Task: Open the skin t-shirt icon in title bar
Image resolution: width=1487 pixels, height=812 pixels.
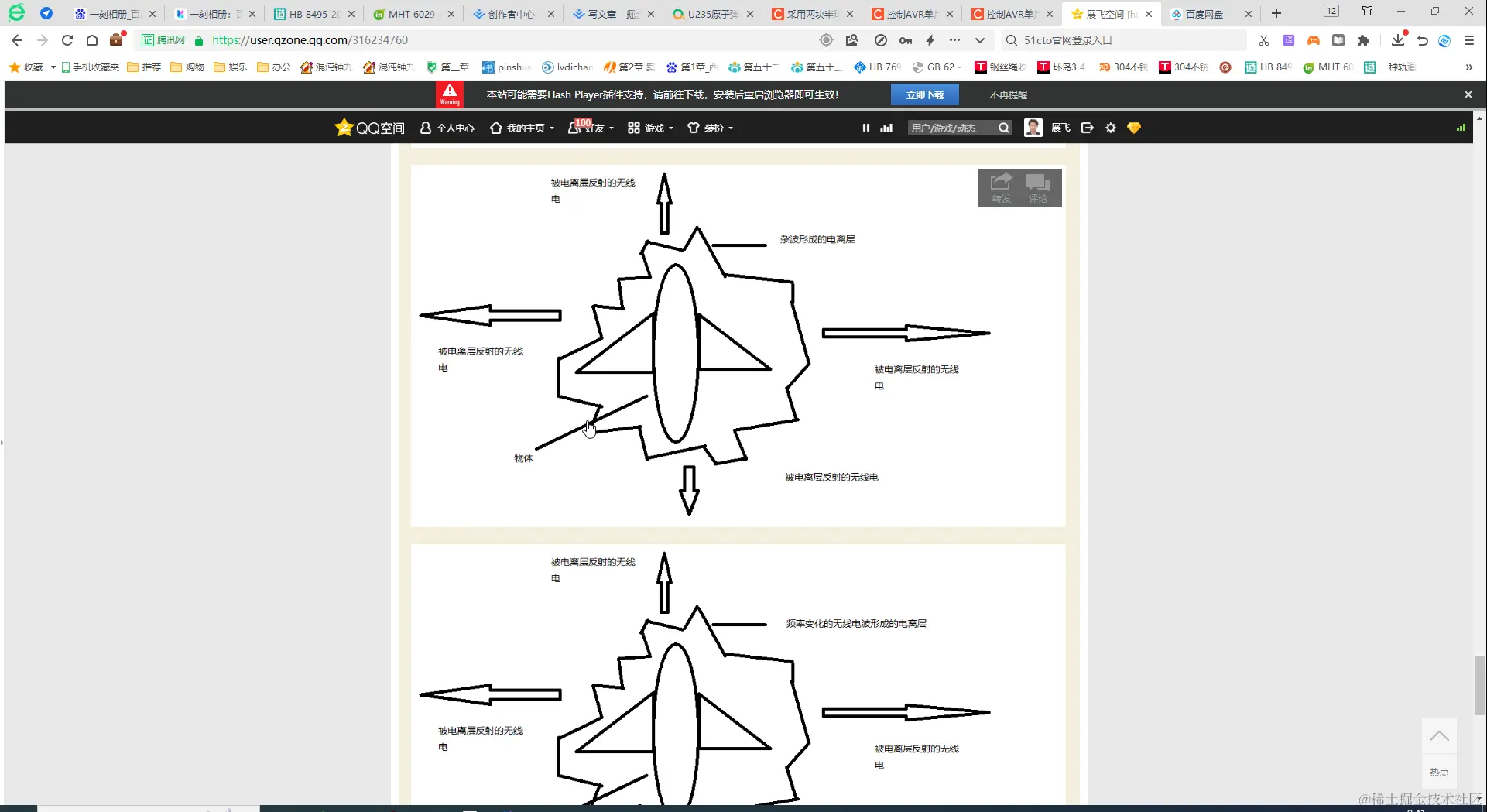Action: point(1367,11)
